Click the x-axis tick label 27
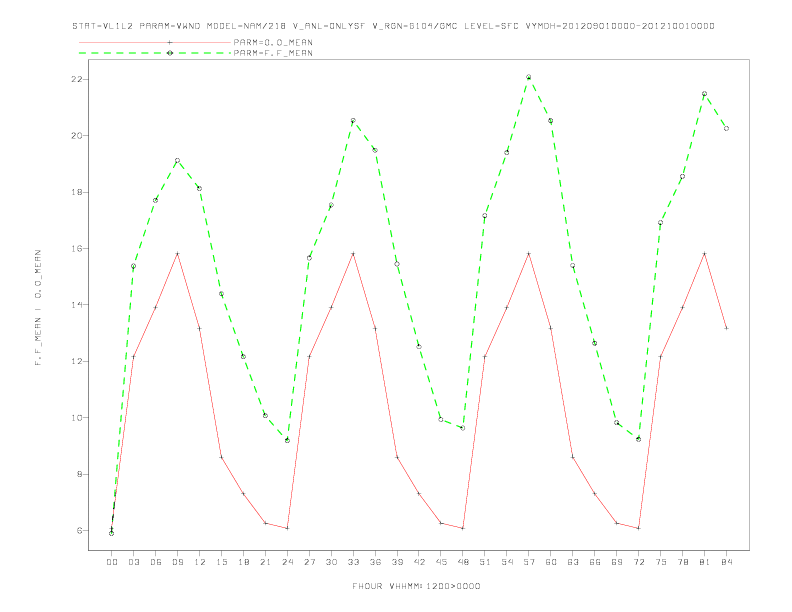 [309, 562]
